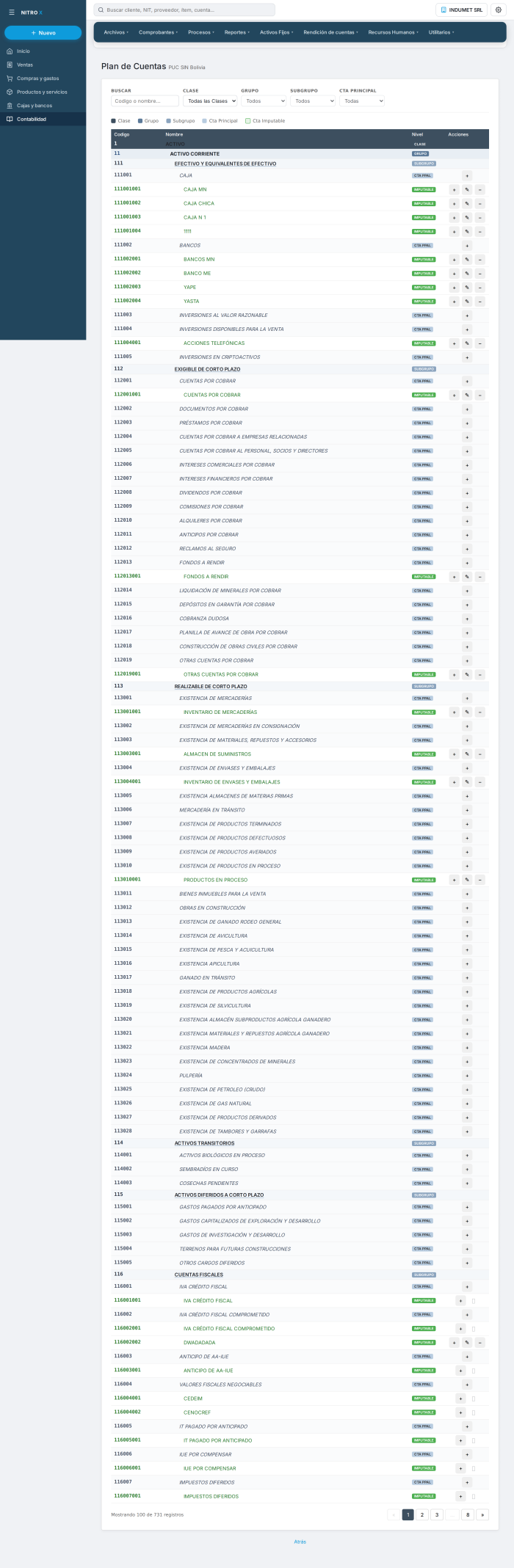Select the EXIGIBLE DE CORTO PLAZO row

pos(300,369)
